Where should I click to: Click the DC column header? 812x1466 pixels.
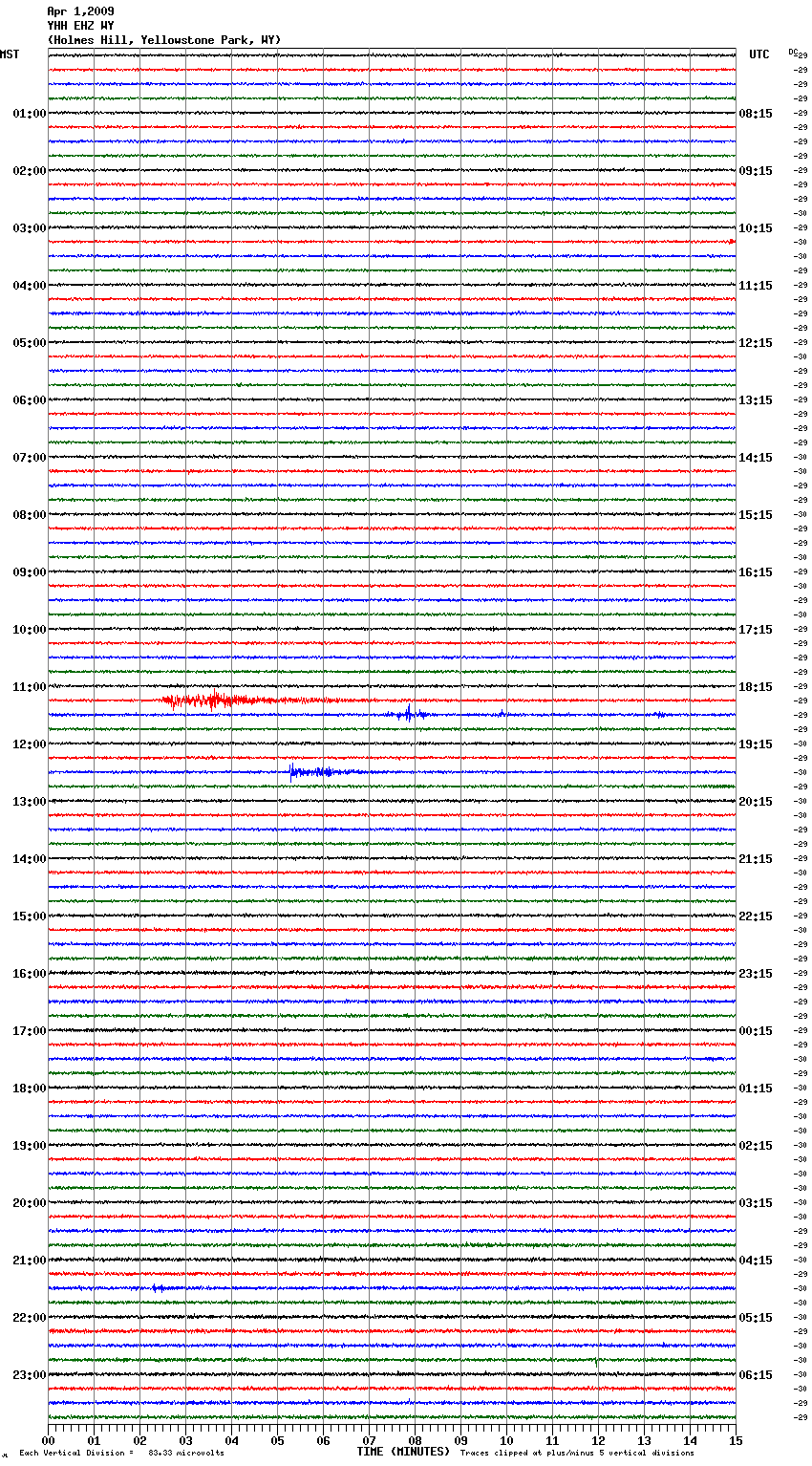[795, 52]
